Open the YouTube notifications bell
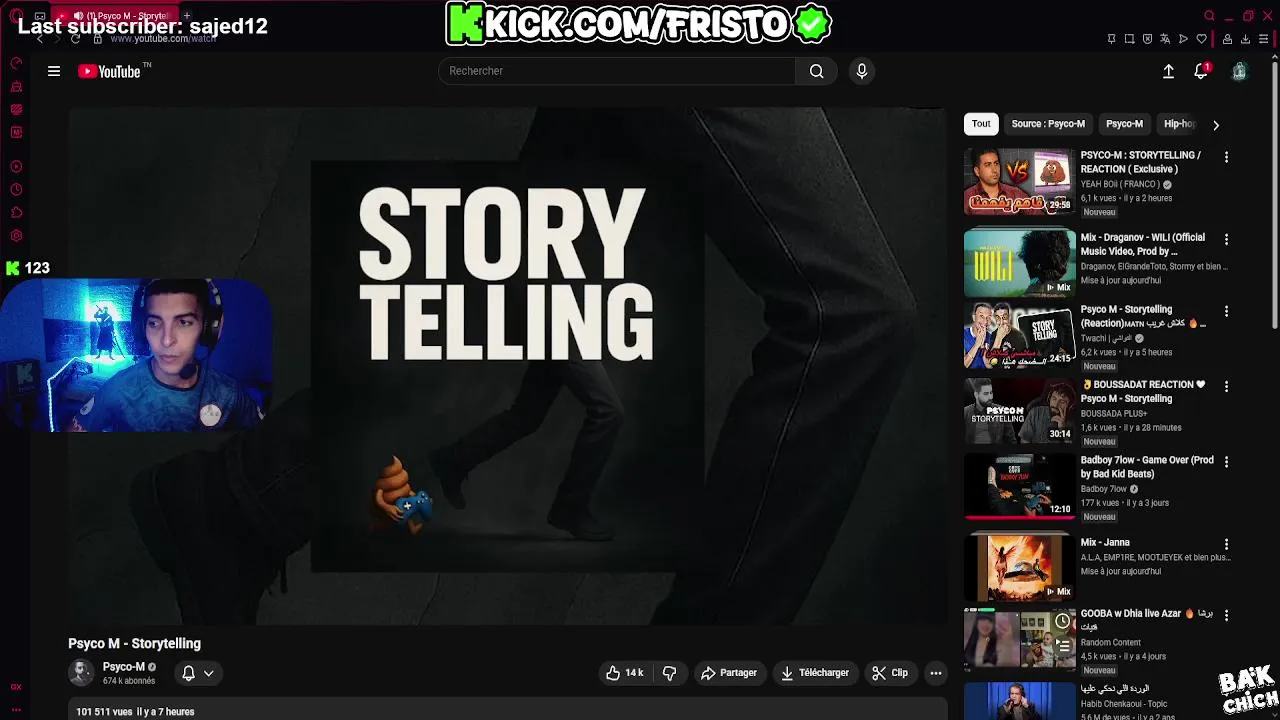Screen dimensions: 1280x720 point(1201,71)
